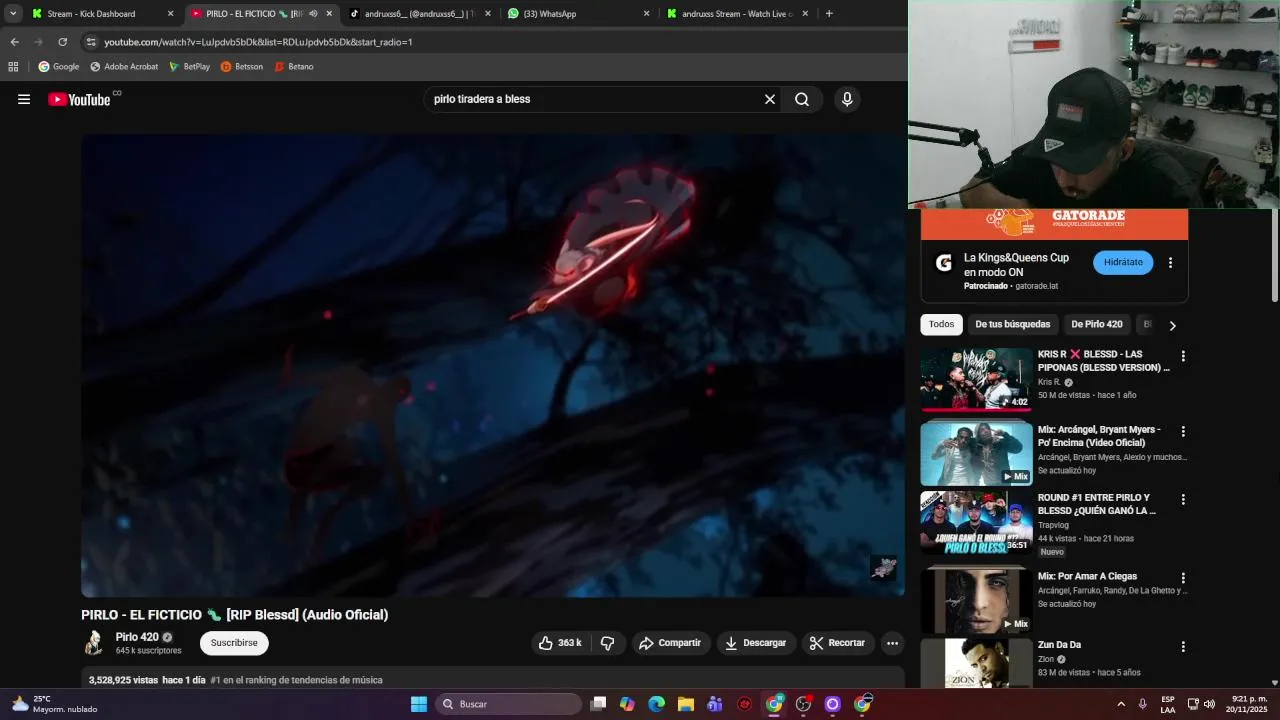Viewport: 1280px width, 720px height.
Task: Open the Adobe Acrobat bookmark
Action: 124,67
